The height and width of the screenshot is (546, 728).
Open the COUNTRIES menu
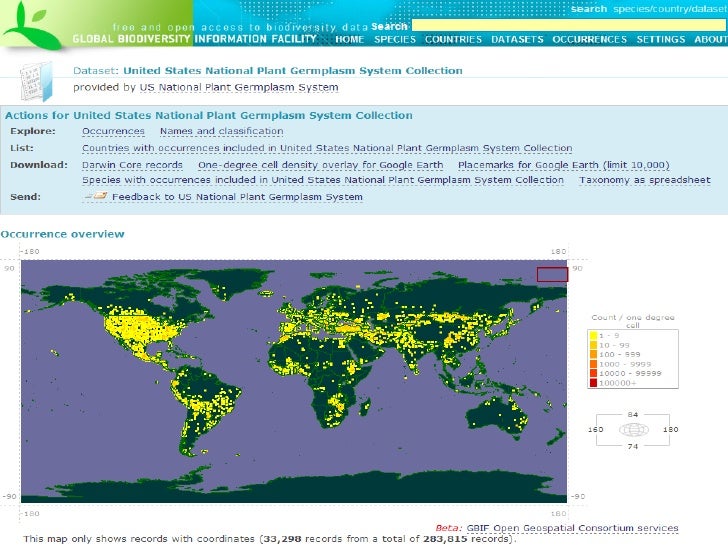pyautogui.click(x=454, y=39)
